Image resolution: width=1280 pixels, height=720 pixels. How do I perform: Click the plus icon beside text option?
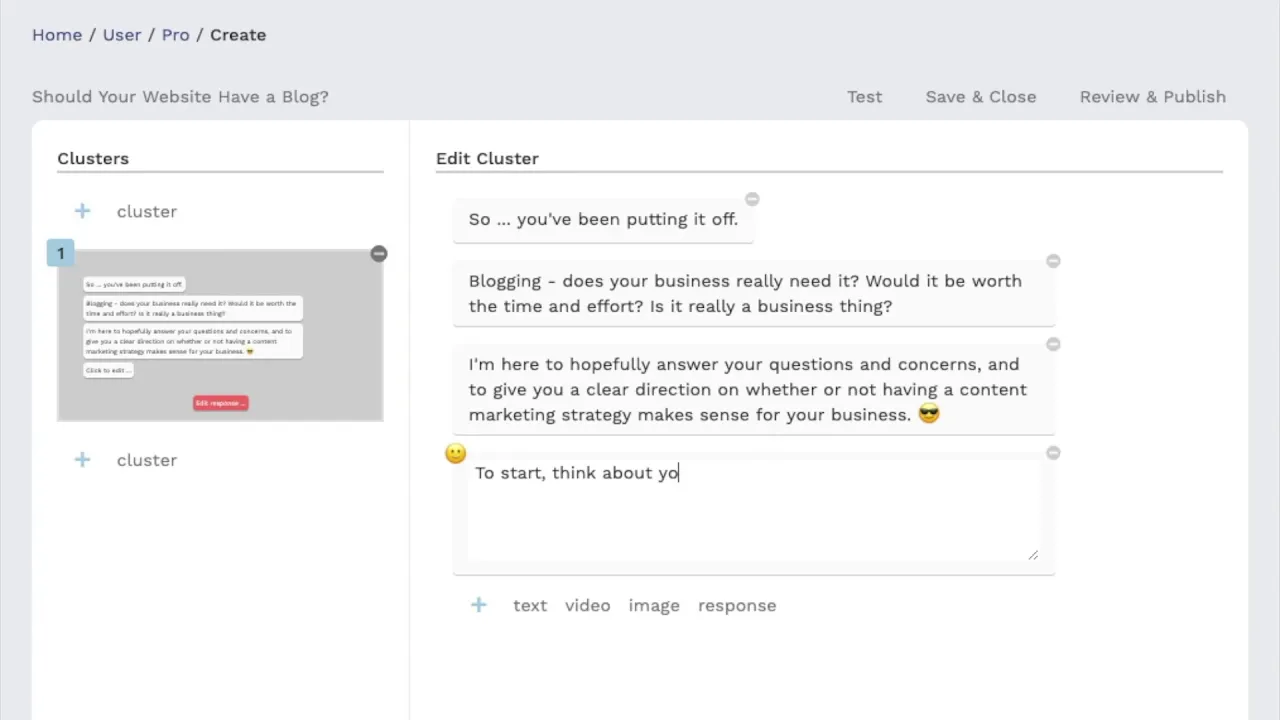[479, 605]
